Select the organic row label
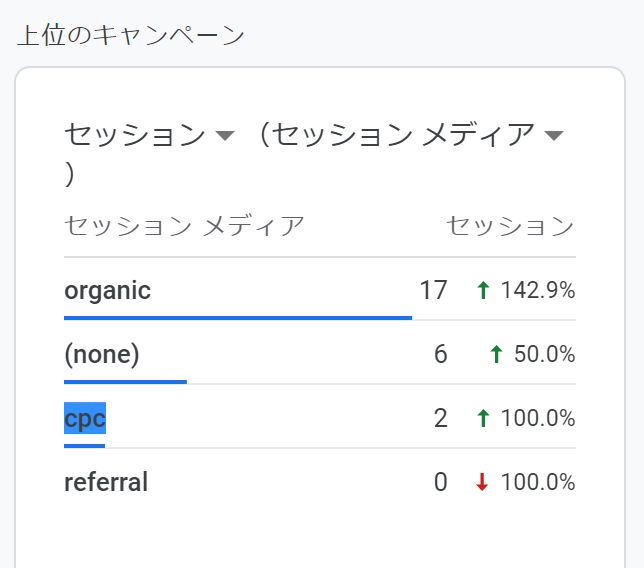 click(107, 291)
